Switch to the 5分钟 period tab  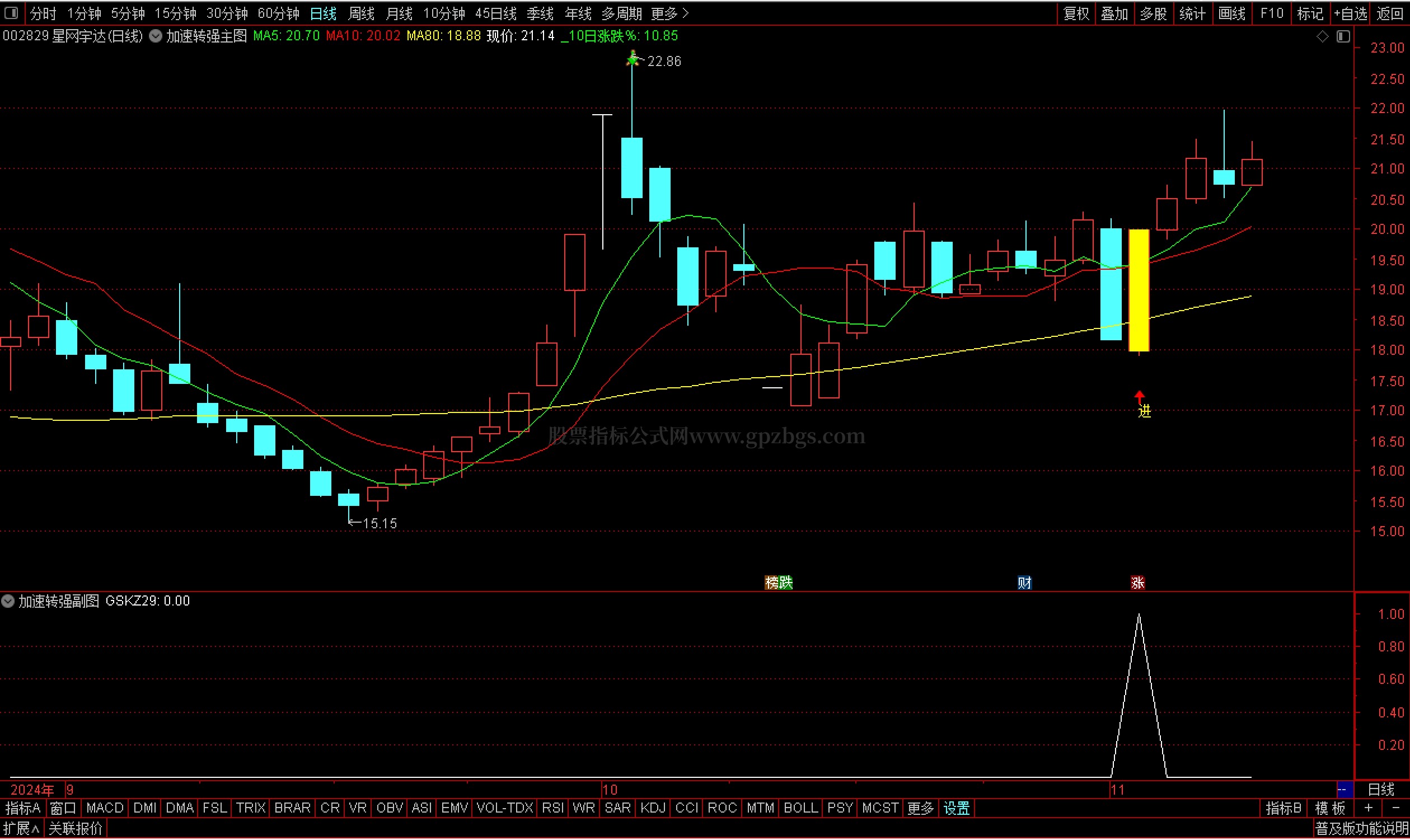[128, 13]
